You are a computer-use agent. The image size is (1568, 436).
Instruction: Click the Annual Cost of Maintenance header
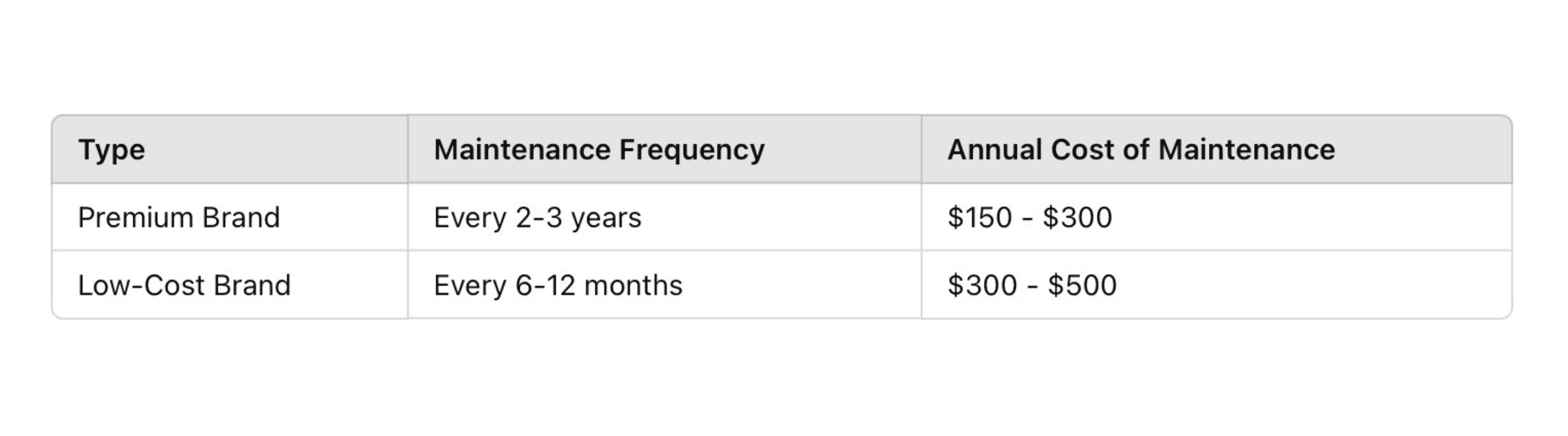click(1217, 149)
